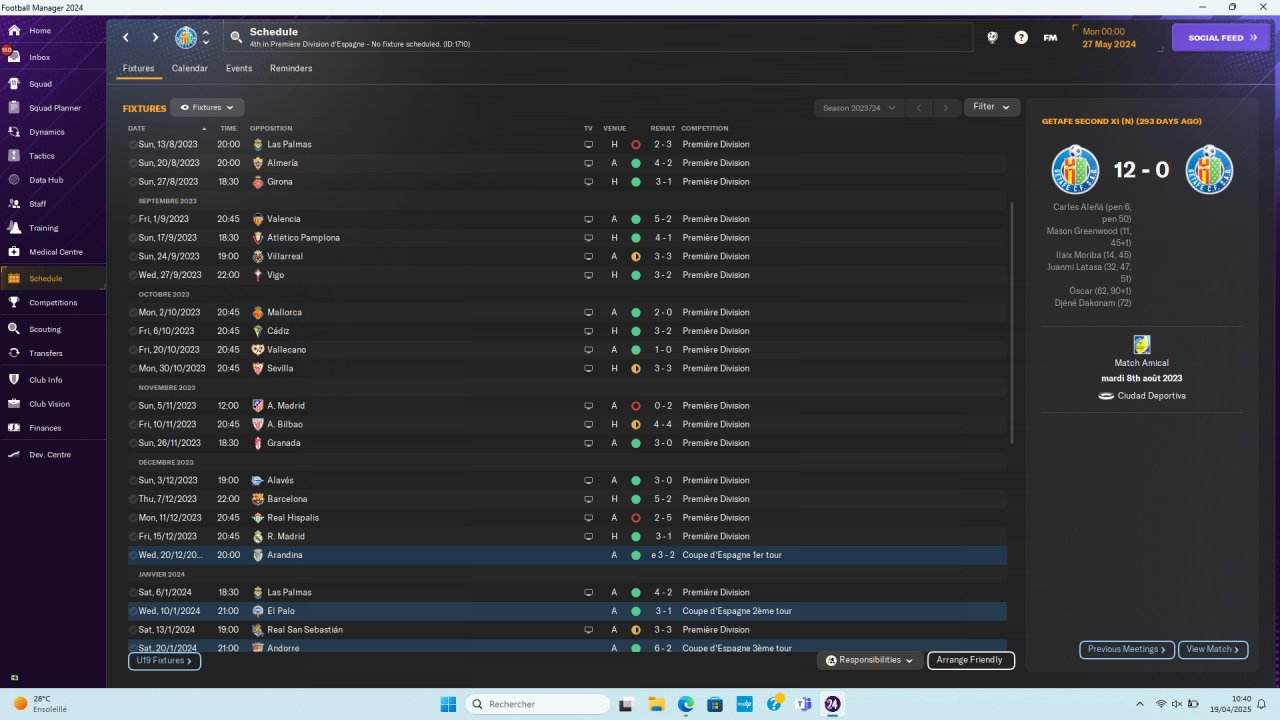Image resolution: width=1280 pixels, height=720 pixels.
Task: Open the Dev. Centre screen
Action: click(x=50, y=455)
